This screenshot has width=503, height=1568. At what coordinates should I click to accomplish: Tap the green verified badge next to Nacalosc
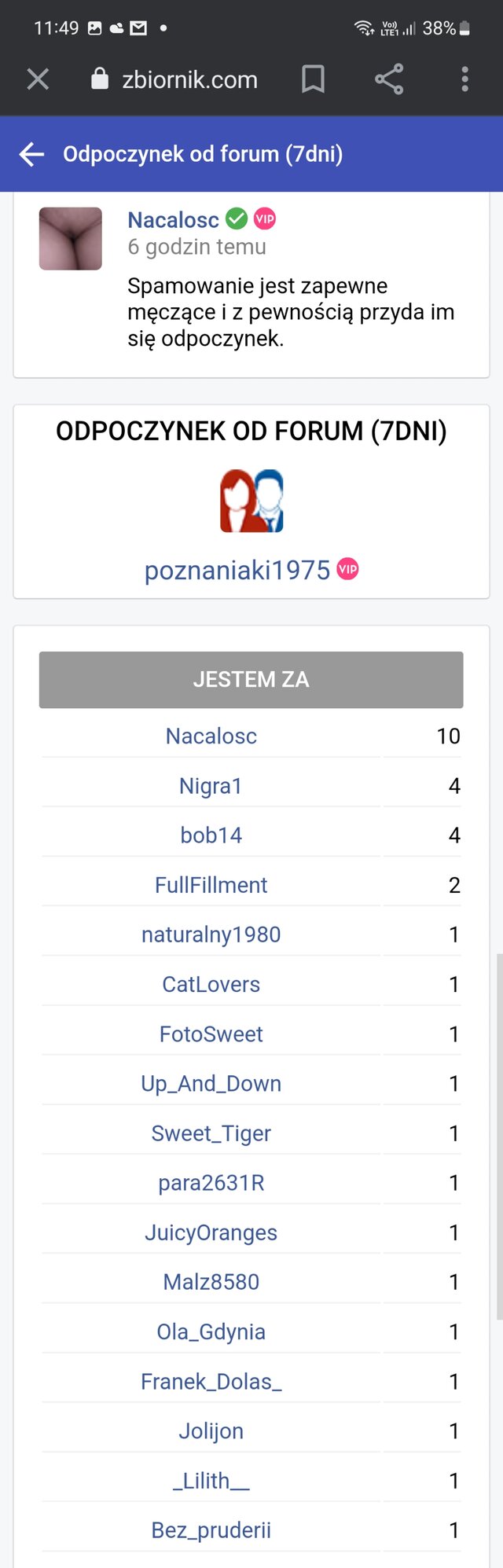(x=235, y=219)
